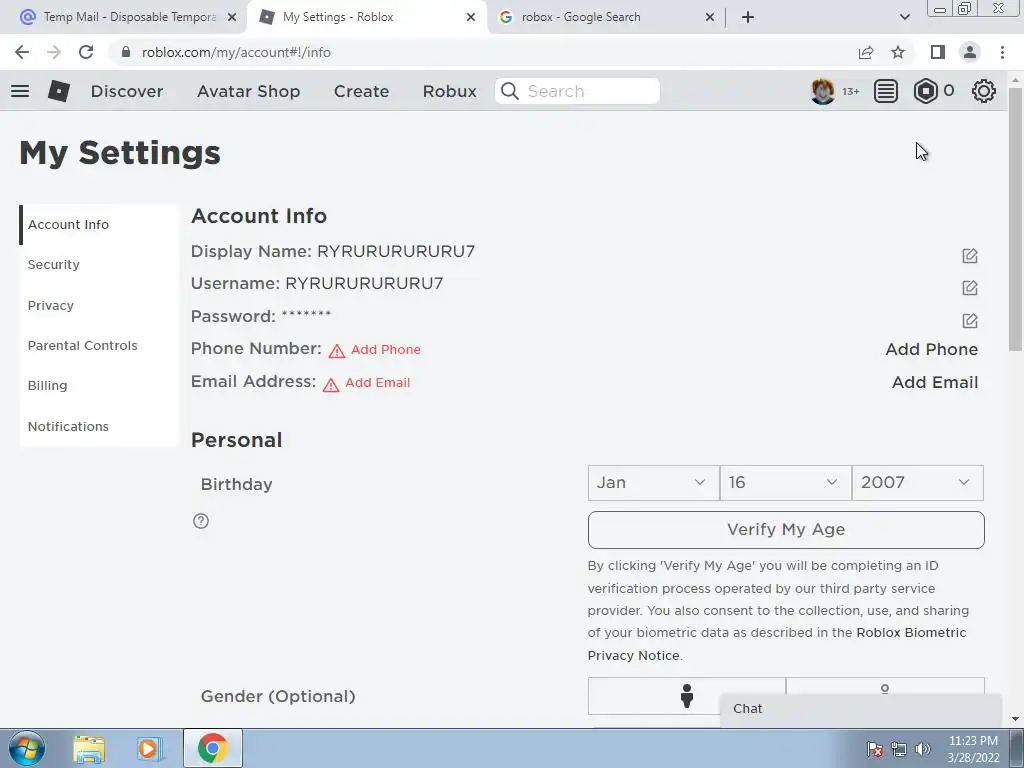Select the My Settings Roblox tab

[366, 17]
